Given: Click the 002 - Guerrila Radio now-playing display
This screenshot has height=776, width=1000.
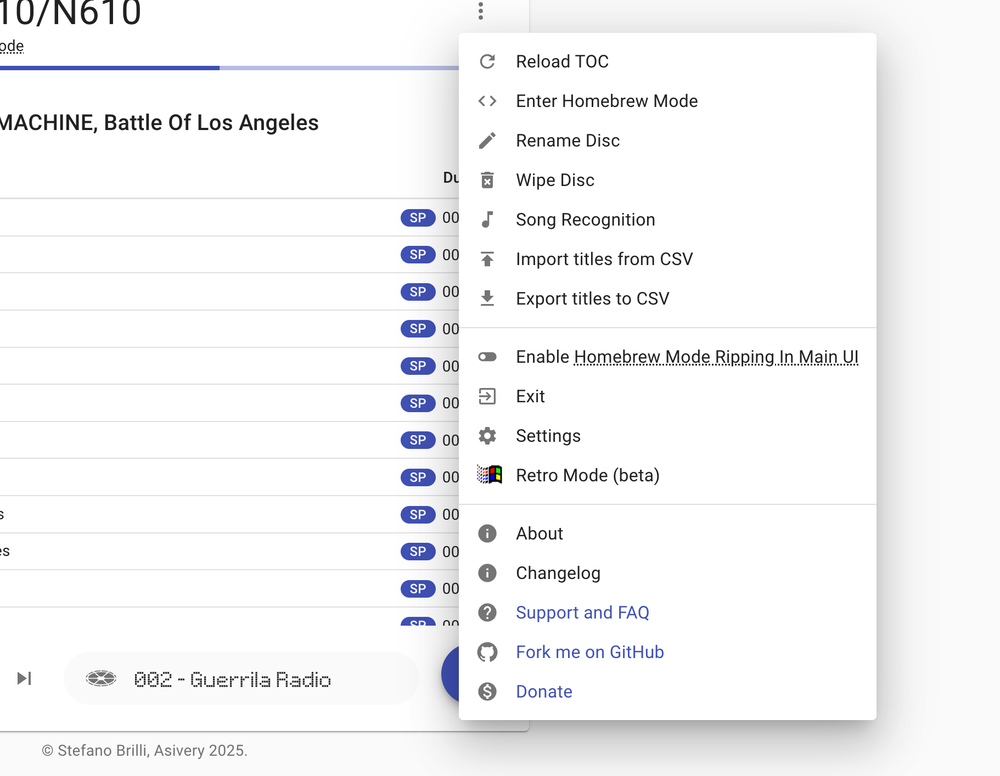Looking at the screenshot, I should click(x=242, y=679).
